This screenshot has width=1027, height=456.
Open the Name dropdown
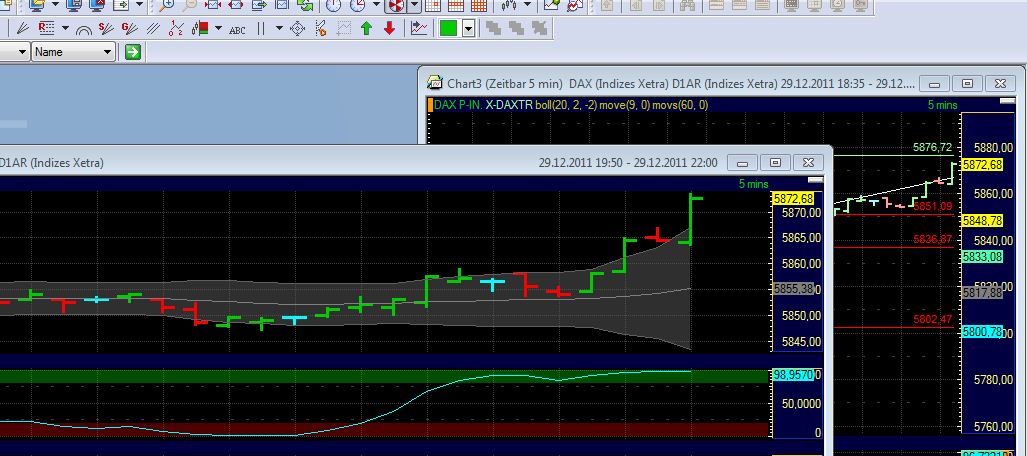pyautogui.click(x=74, y=51)
